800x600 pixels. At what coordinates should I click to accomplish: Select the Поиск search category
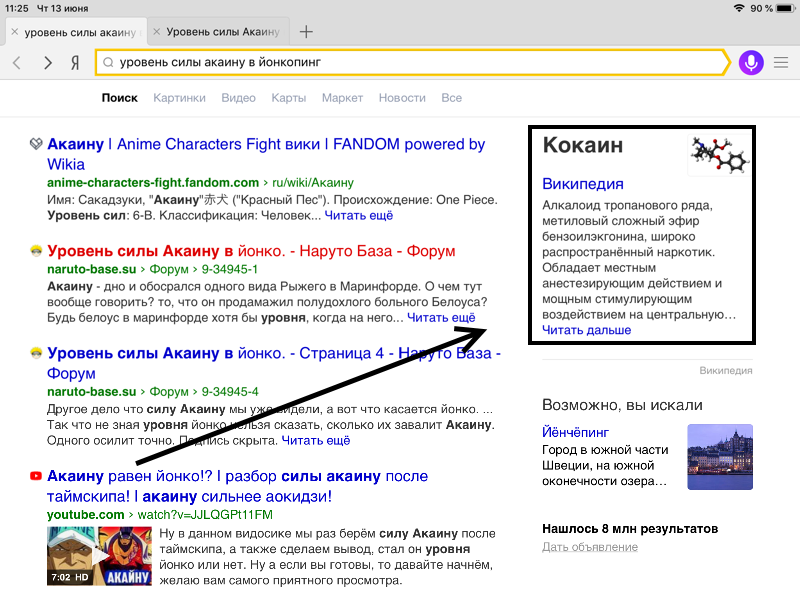[x=119, y=98]
